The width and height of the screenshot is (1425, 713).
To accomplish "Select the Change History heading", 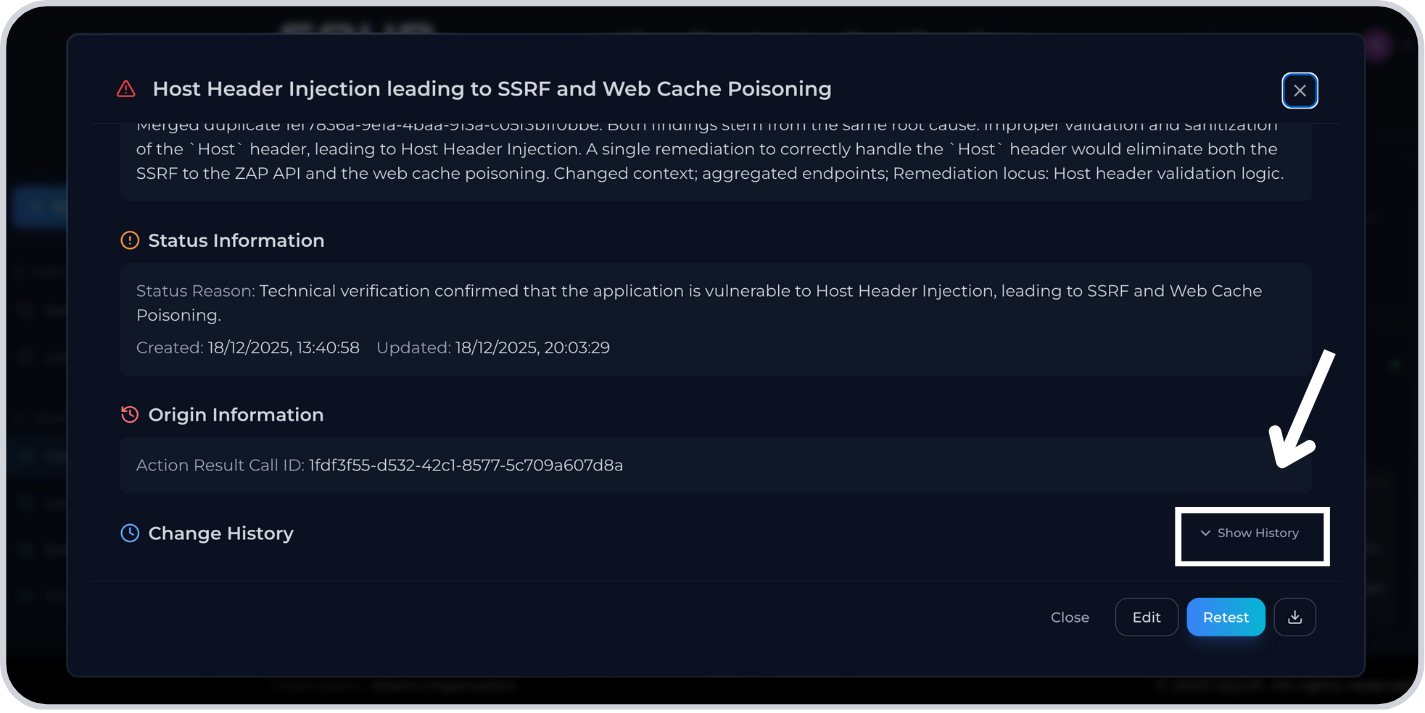I will point(220,533).
